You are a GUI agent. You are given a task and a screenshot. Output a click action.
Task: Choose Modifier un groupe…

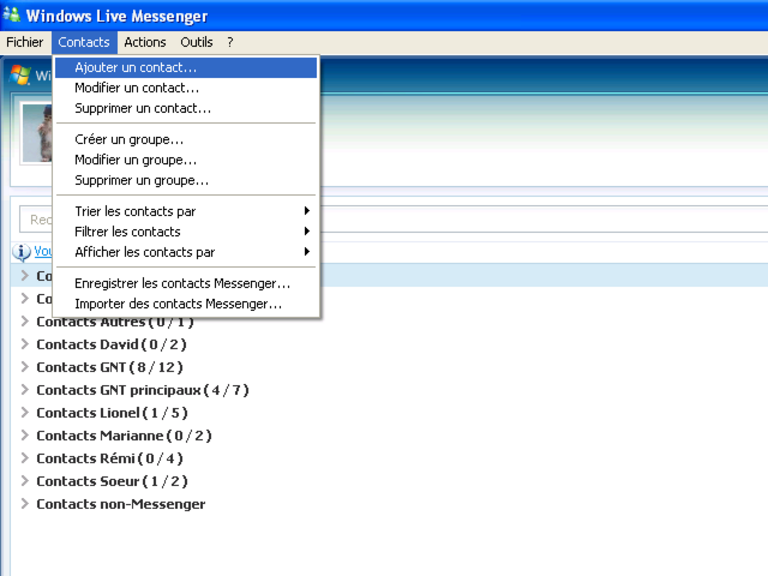186,160
